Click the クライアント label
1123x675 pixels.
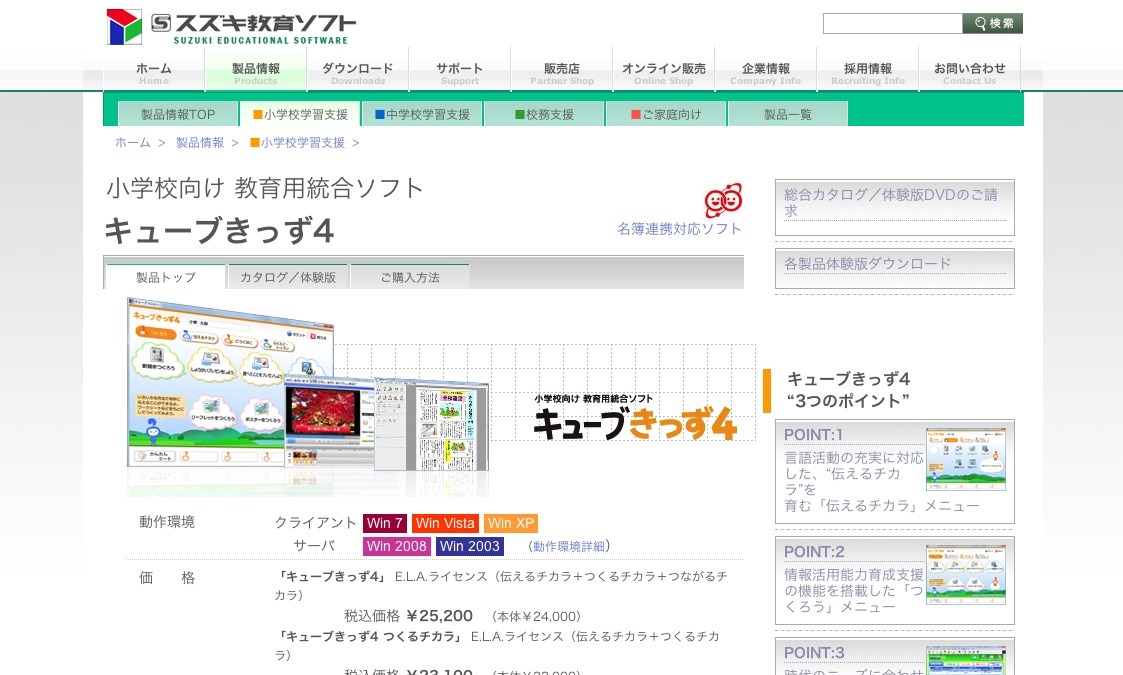(315, 523)
